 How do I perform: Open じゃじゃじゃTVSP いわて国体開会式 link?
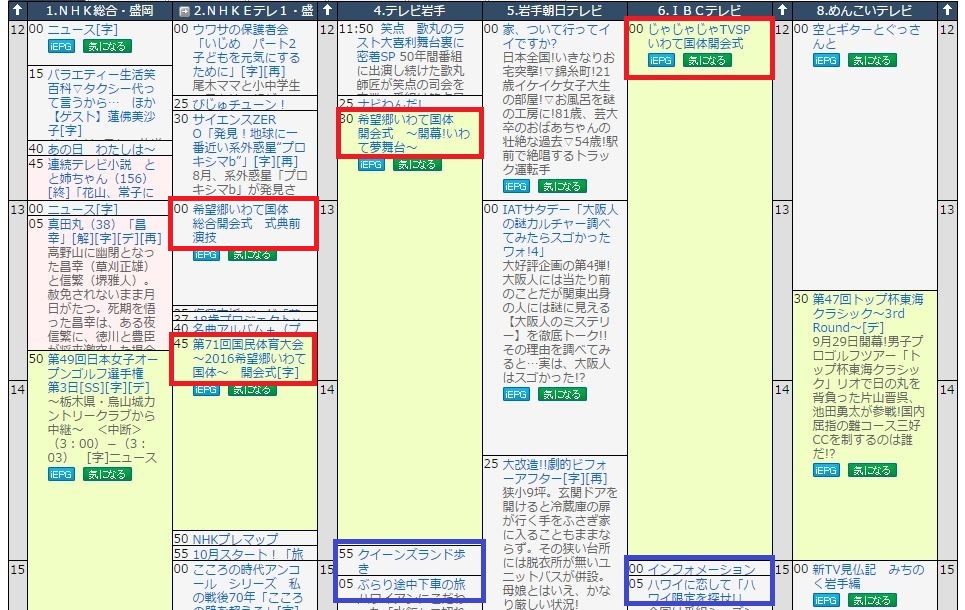point(699,36)
